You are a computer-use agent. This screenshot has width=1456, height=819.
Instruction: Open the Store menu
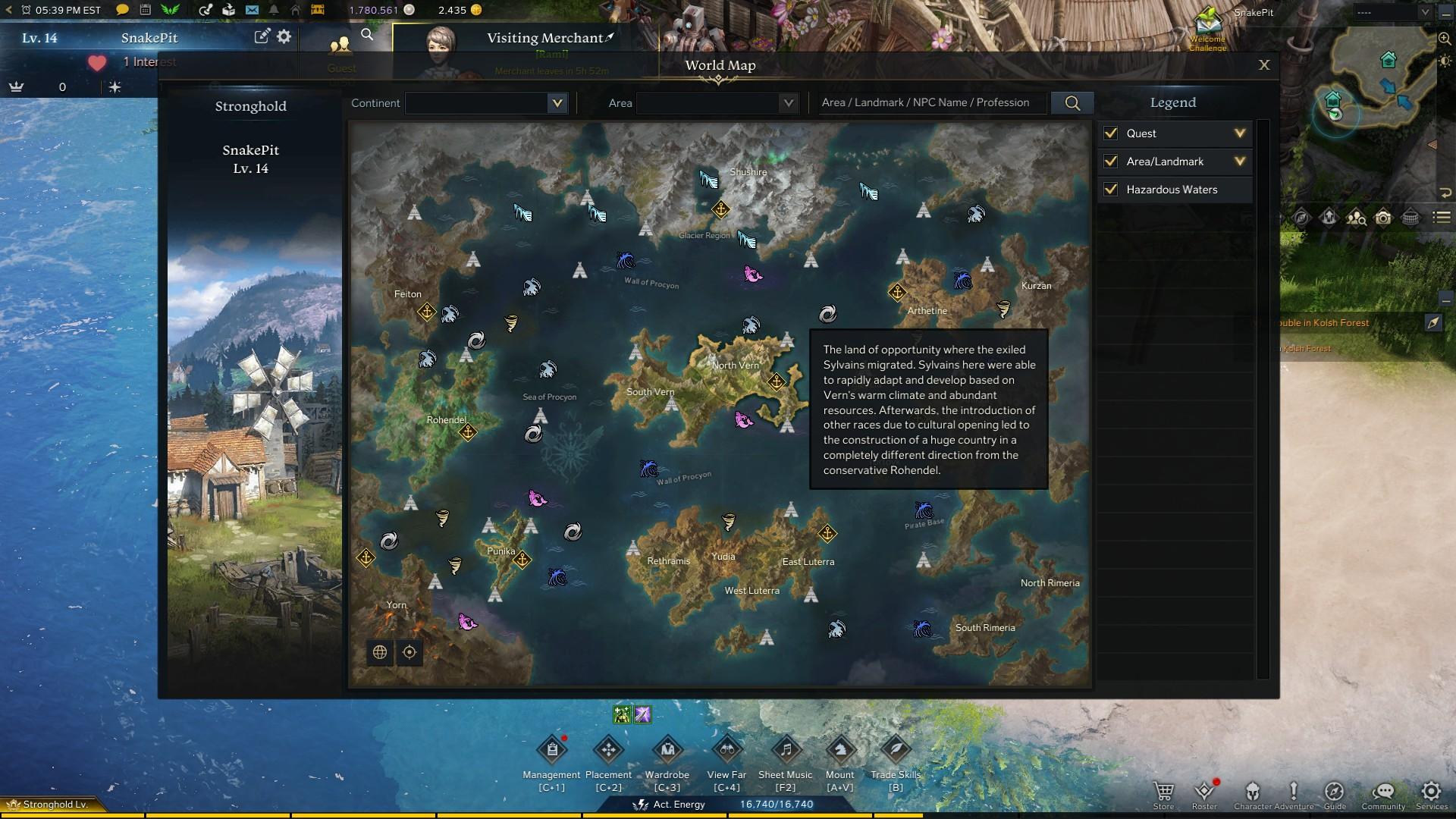point(1163,795)
